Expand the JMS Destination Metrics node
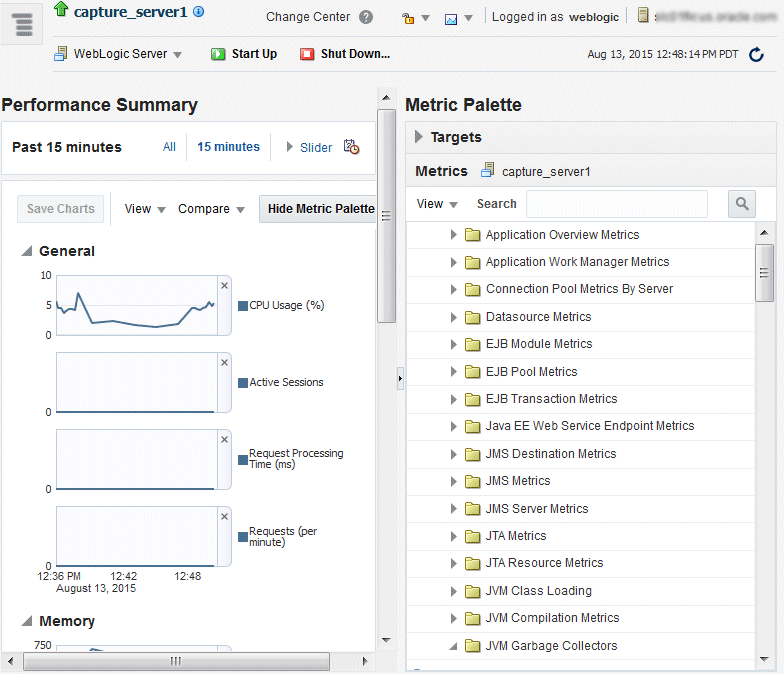This screenshot has width=784, height=674. 453,454
